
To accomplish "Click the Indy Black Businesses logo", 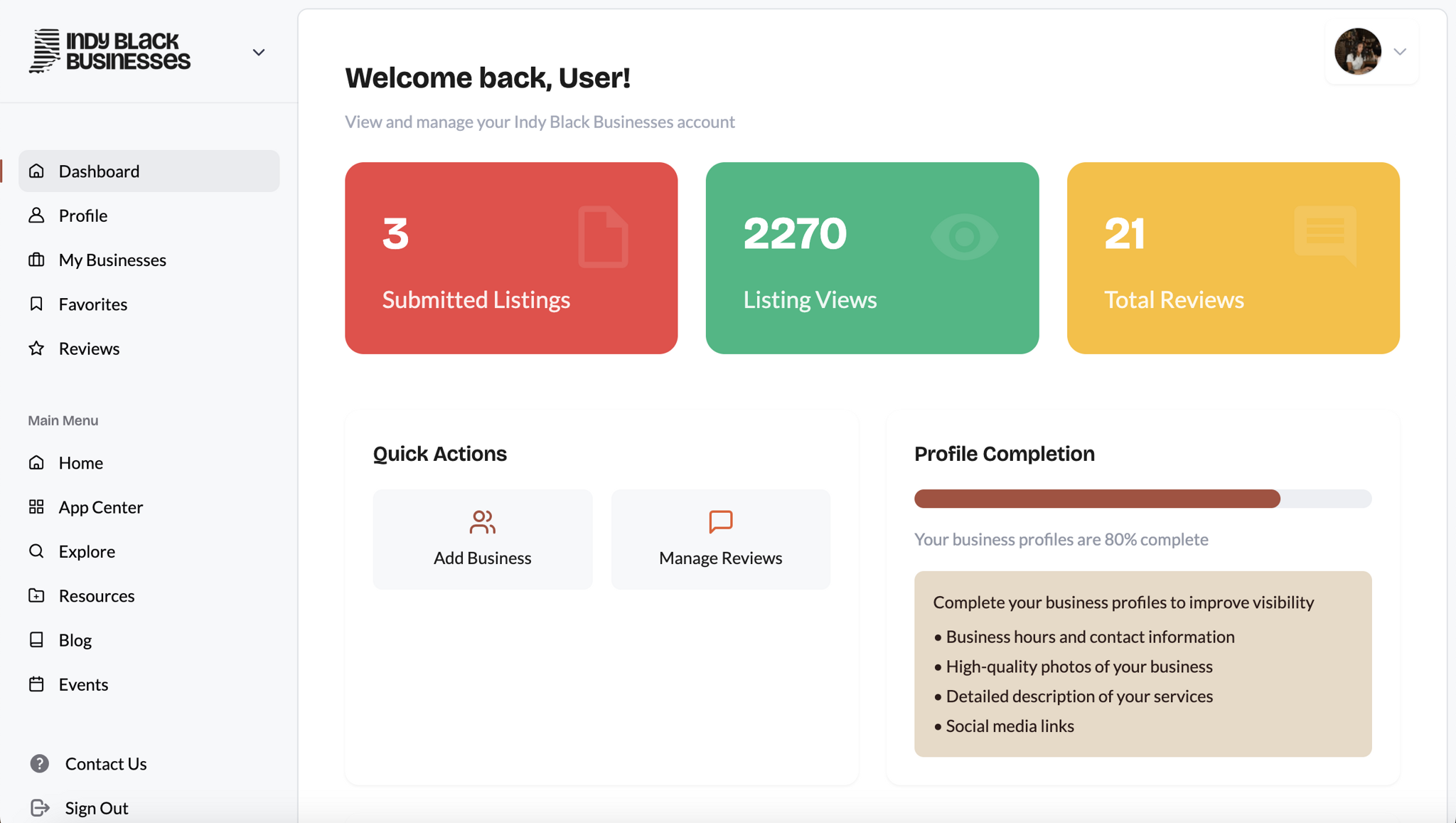I will 109,51.
